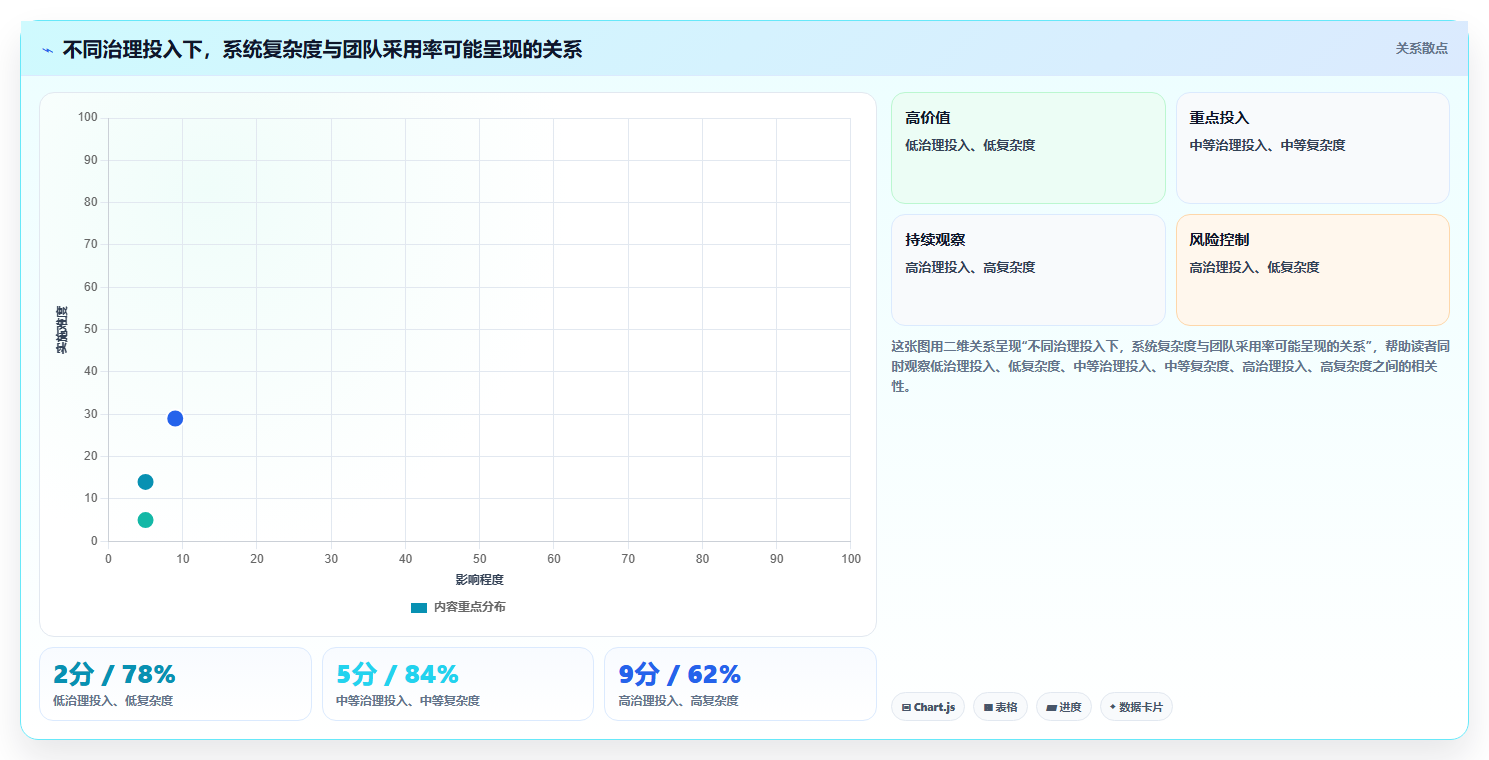Select the green scatter point near 5

[x=145, y=520]
